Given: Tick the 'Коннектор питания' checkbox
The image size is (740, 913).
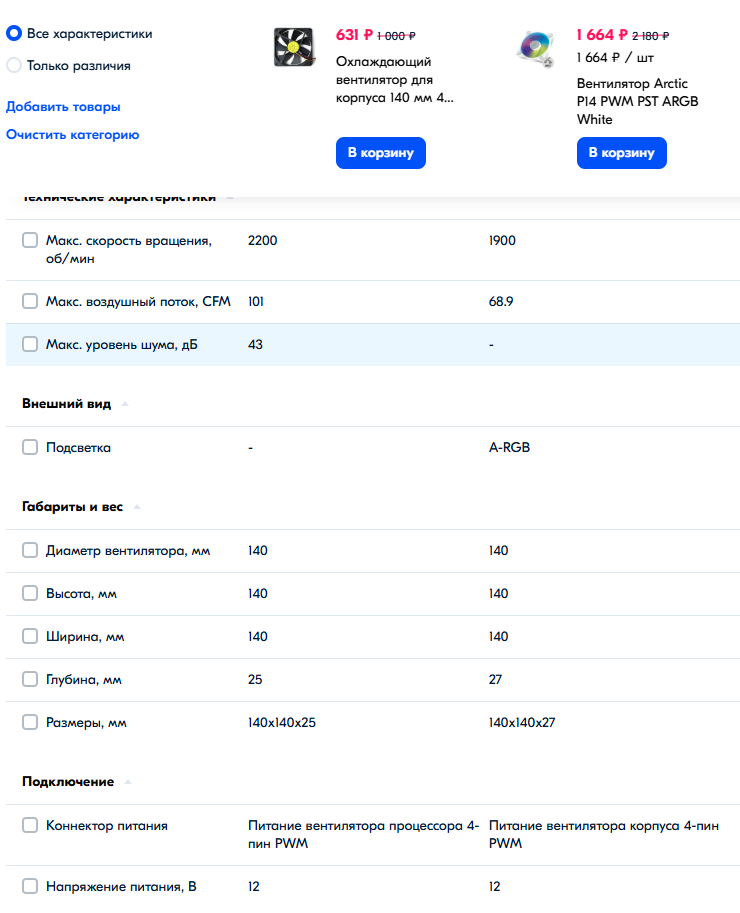Looking at the screenshot, I should coord(30,825).
